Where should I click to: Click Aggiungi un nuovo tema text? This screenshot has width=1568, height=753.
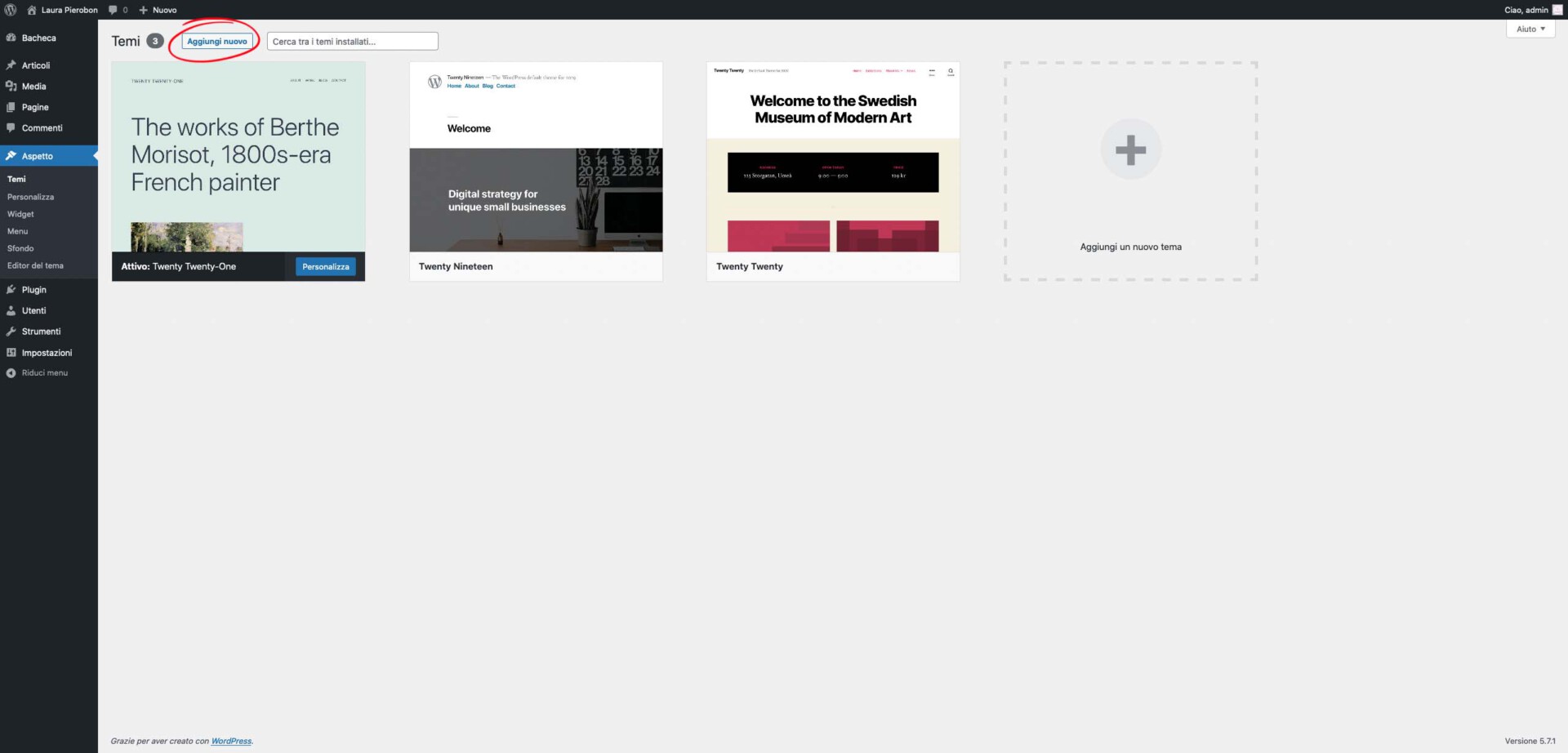coord(1130,247)
